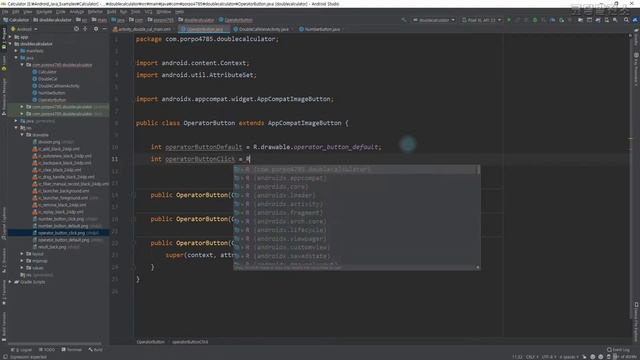640x360 pixels.
Task: Choose R (androidx.core) completion suggestion
Action: point(356,187)
